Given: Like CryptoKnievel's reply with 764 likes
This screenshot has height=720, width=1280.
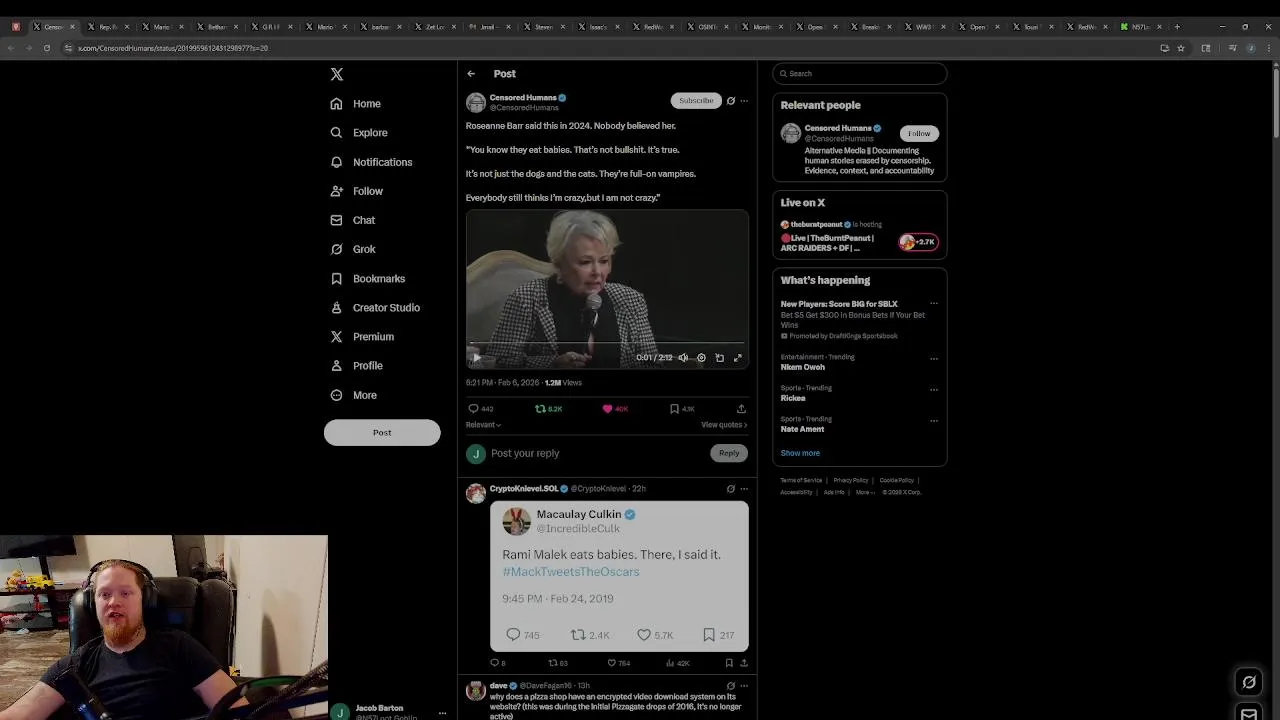Looking at the screenshot, I should (619, 663).
